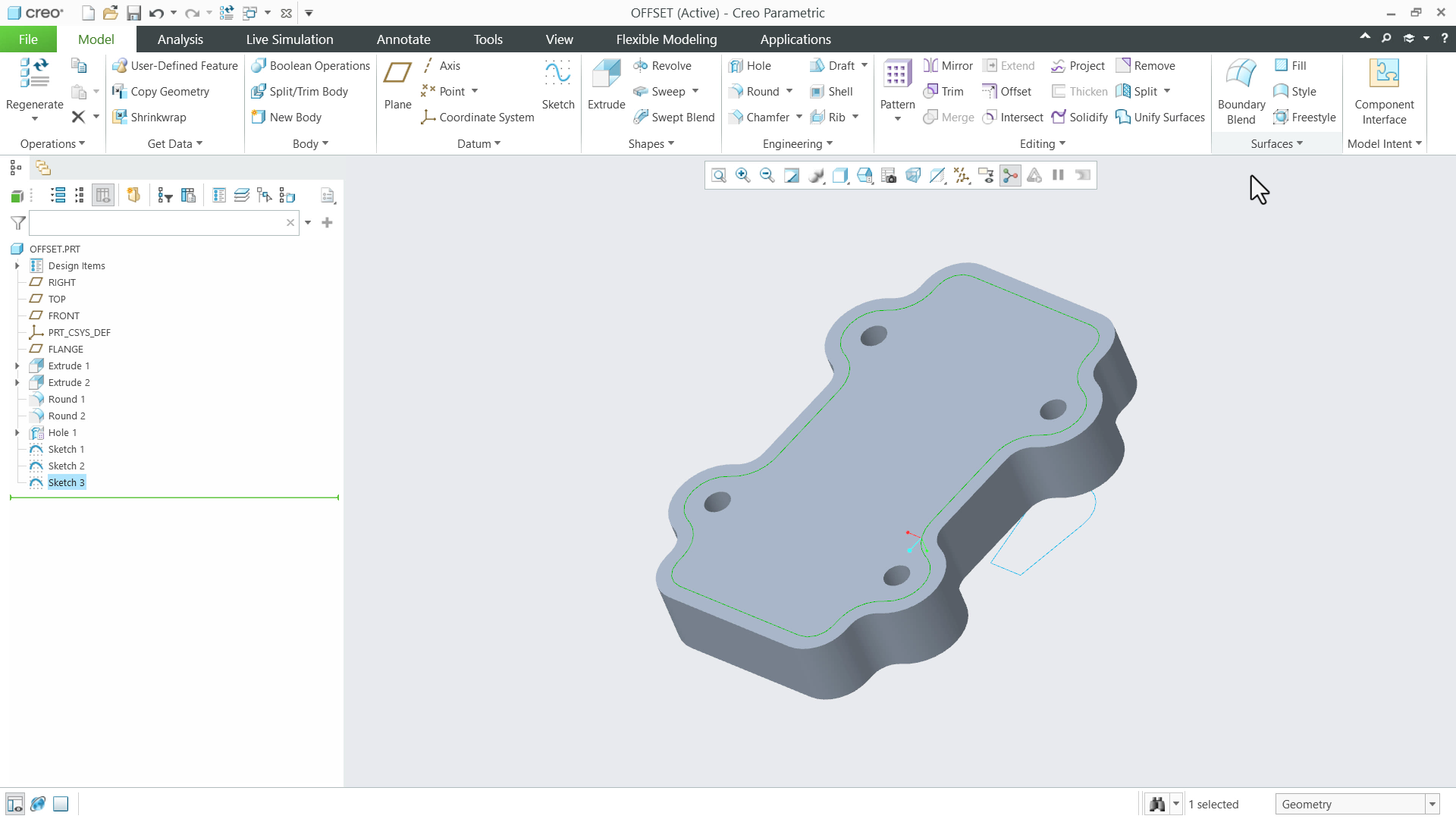1456x819 pixels.
Task: Open the File menu
Action: [x=28, y=39]
